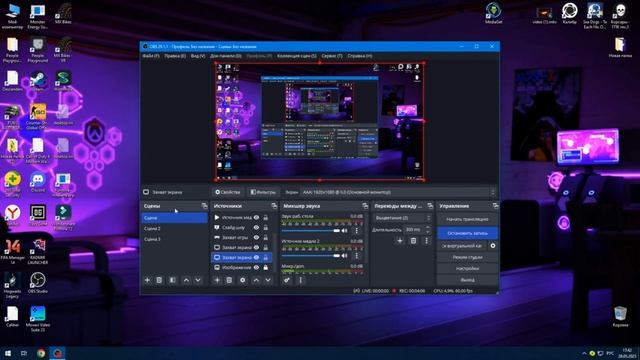Open Корзина recycle bin on desktop

click(x=620, y=316)
